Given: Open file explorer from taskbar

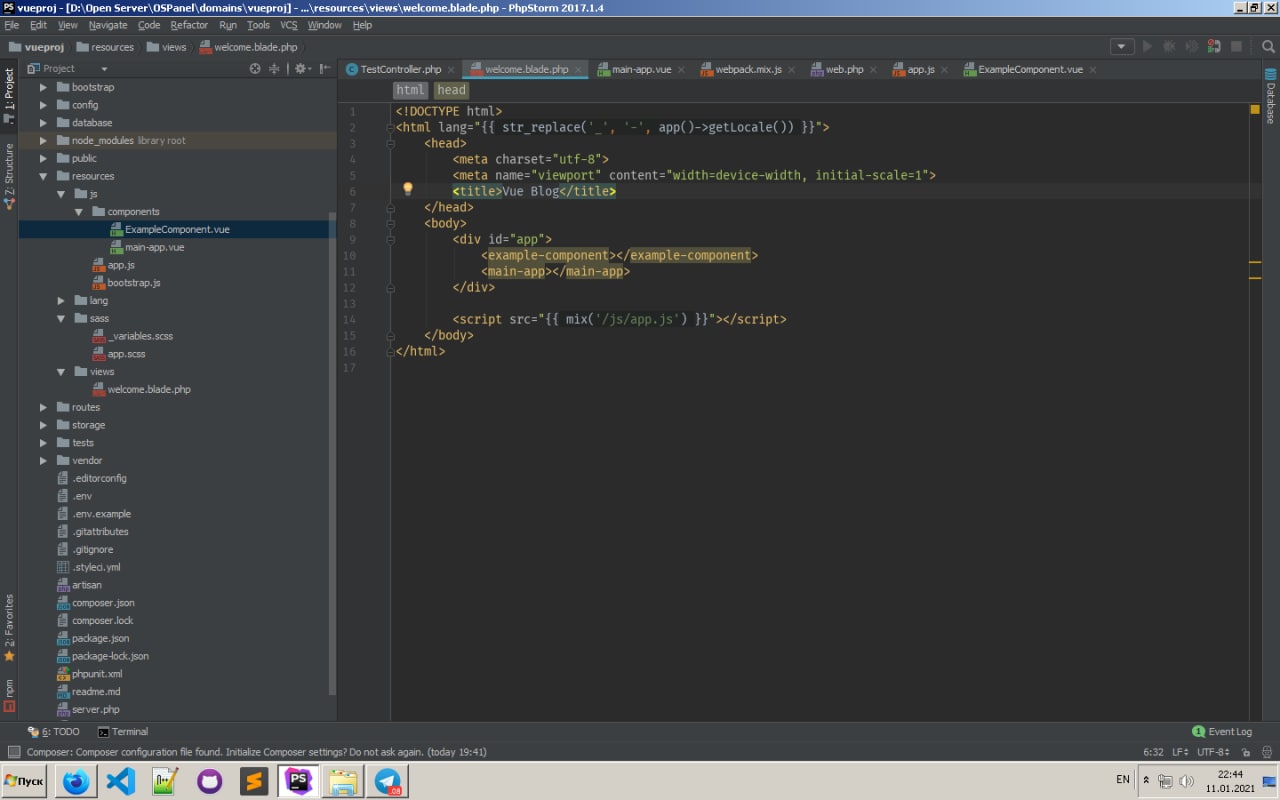Looking at the screenshot, I should [x=343, y=781].
